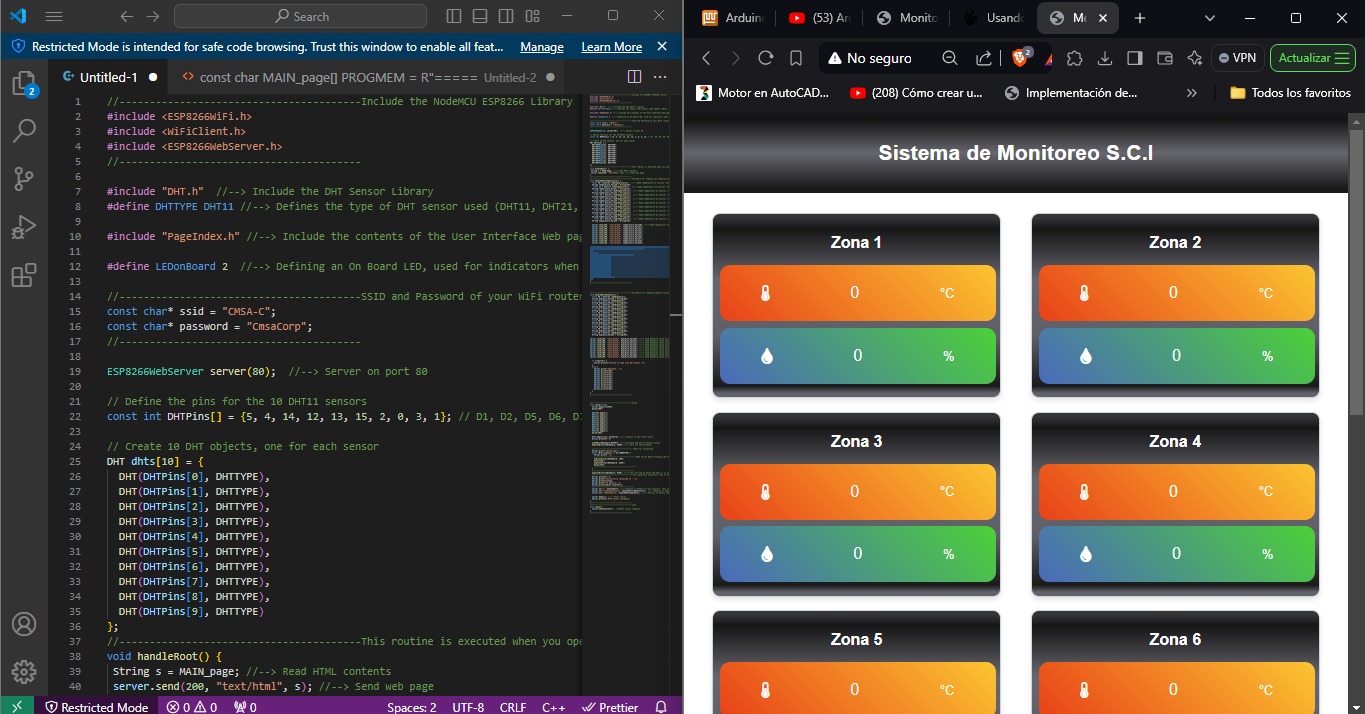The height and width of the screenshot is (714, 1365).
Task: Switch to the Untitled-1 editor tab
Action: [110, 76]
